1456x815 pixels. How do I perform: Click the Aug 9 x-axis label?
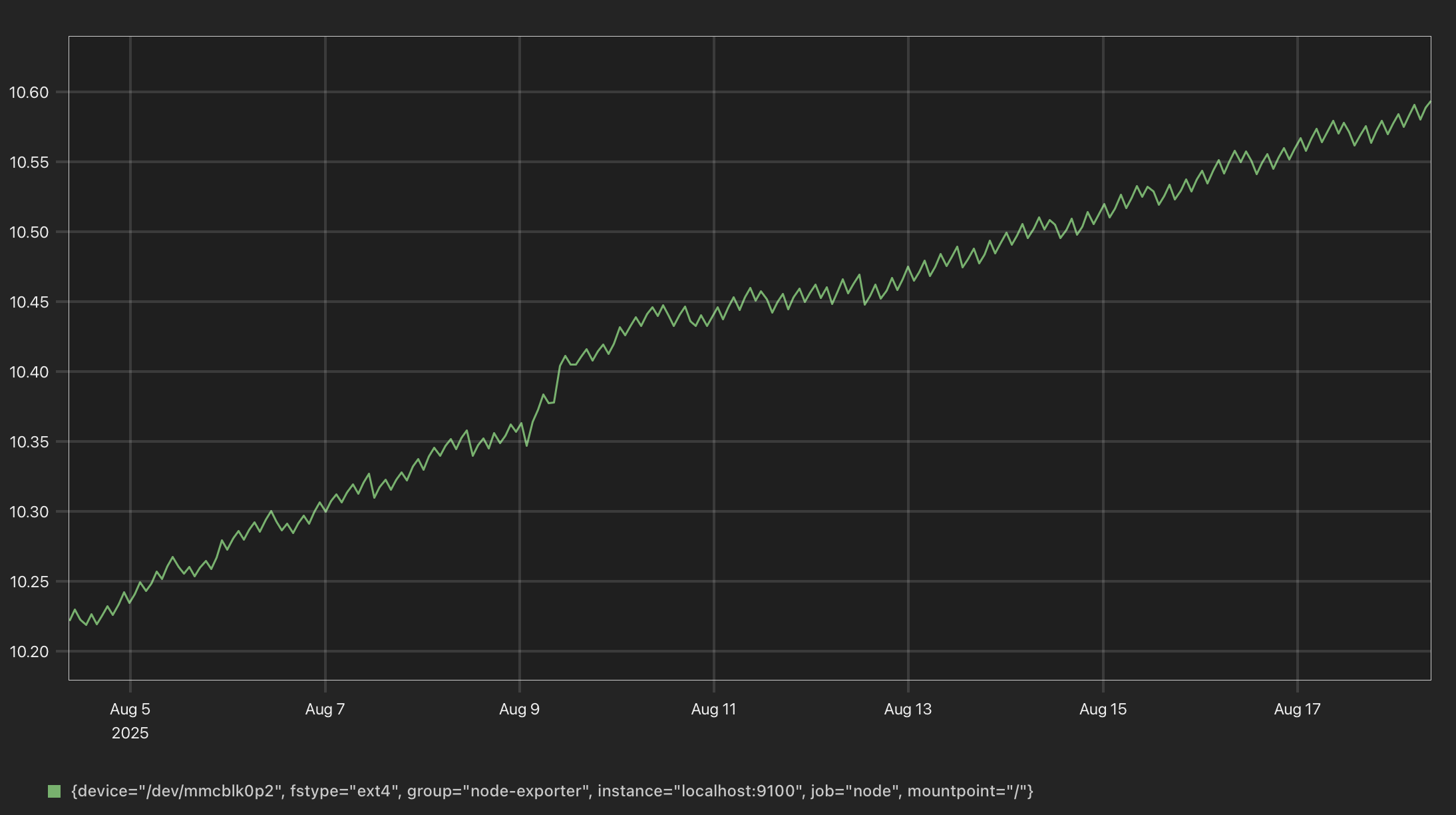tap(519, 709)
